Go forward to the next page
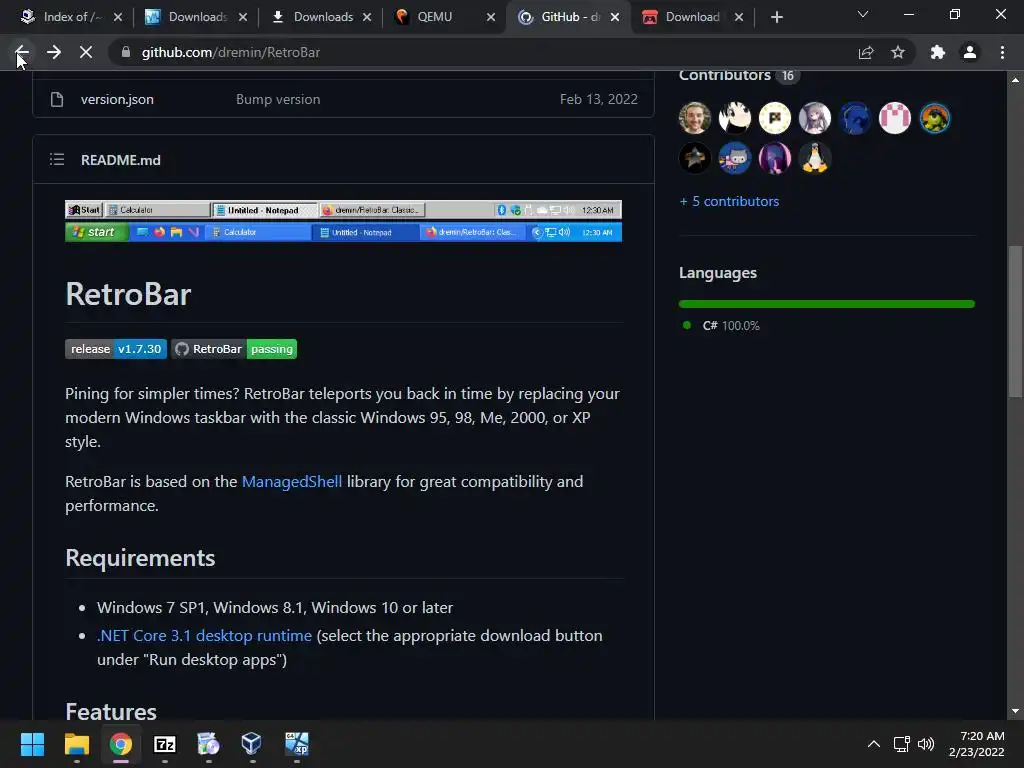The width and height of the screenshot is (1024, 768). [x=54, y=52]
